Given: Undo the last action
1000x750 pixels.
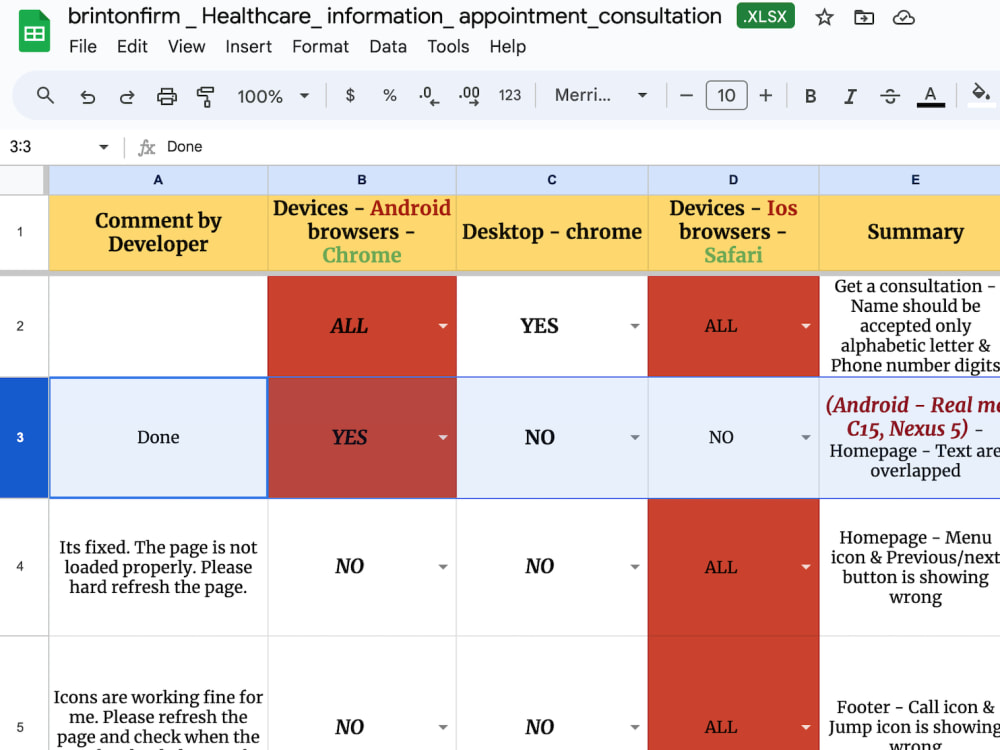Looking at the screenshot, I should (x=87, y=96).
